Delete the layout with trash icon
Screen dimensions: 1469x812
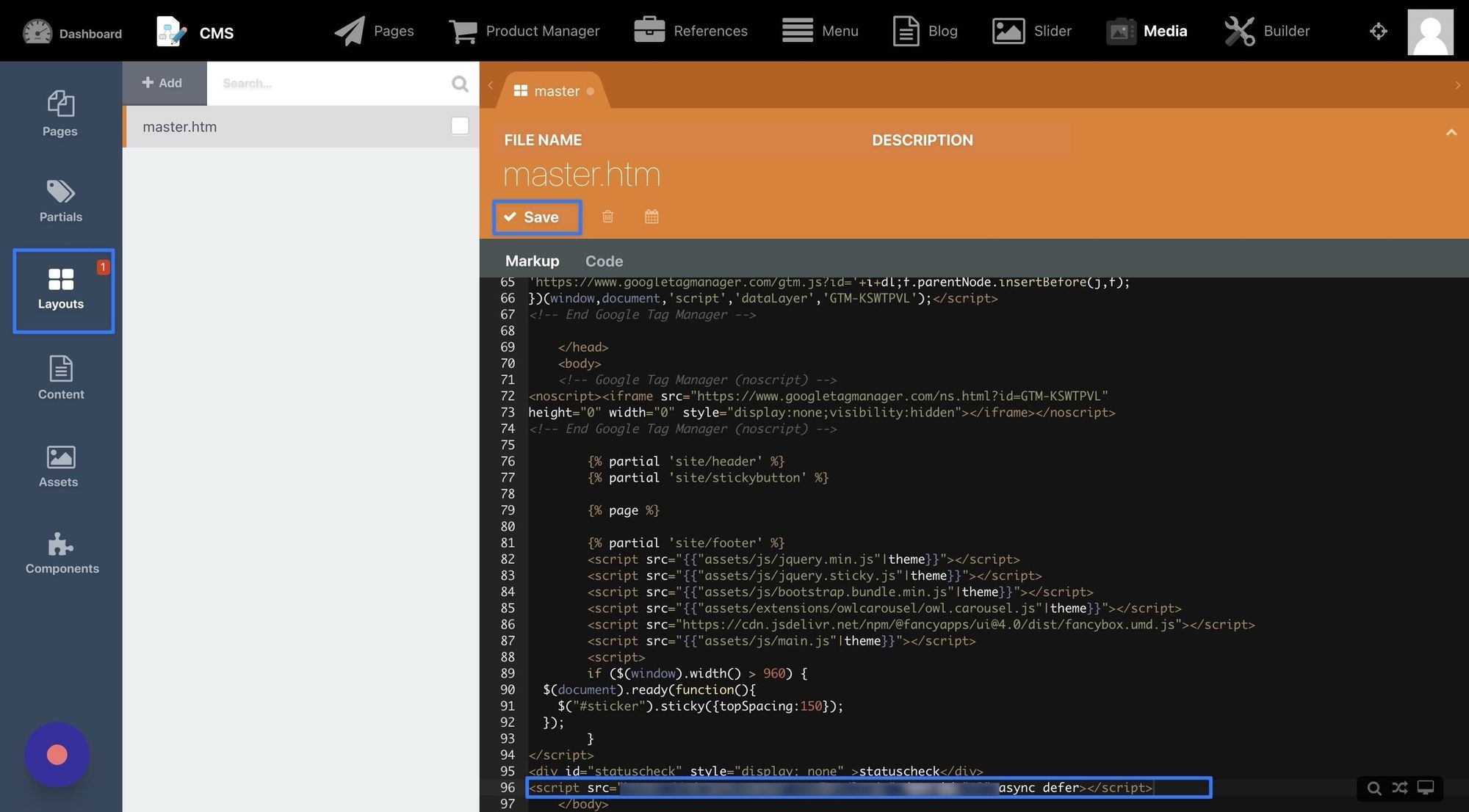(x=607, y=217)
